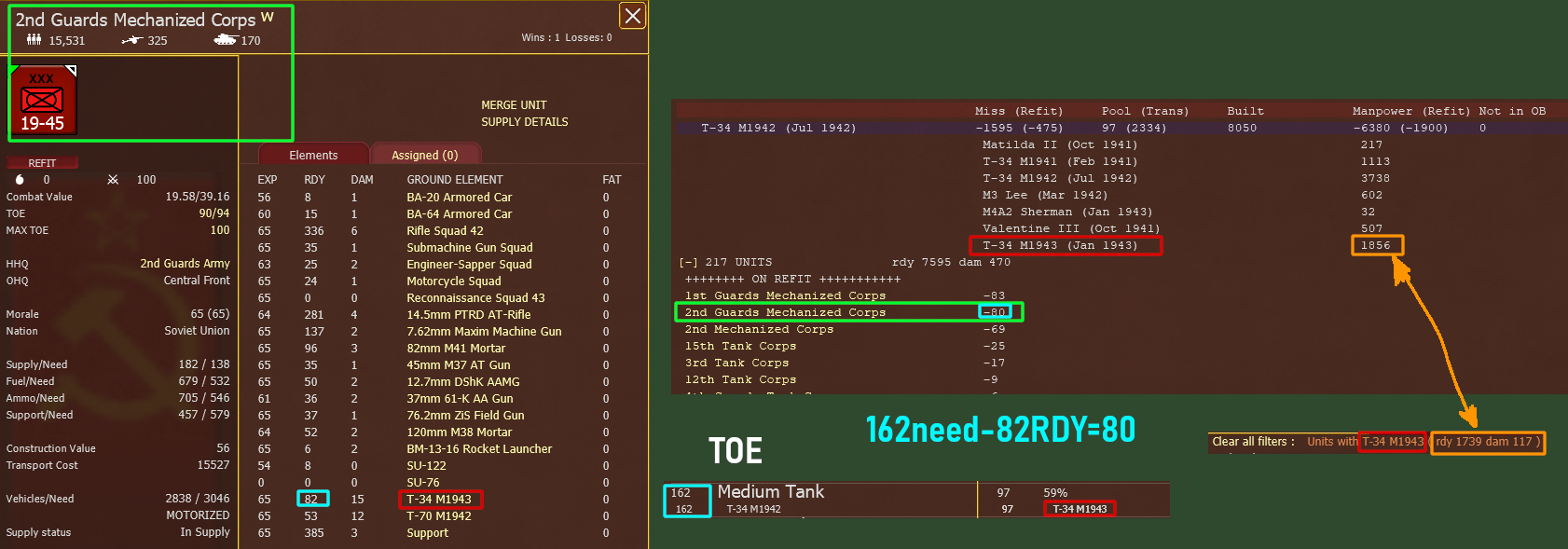Viewport: 1568px width, 549px height.
Task: Select M3 Lee (Mar 1942) row
Action: (x=1045, y=196)
